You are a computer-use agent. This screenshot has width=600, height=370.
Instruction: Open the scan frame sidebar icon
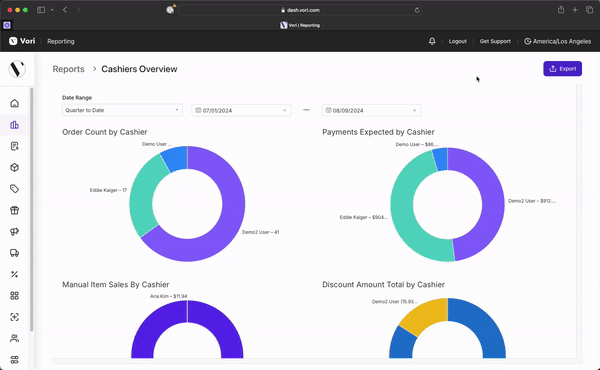click(x=15, y=317)
